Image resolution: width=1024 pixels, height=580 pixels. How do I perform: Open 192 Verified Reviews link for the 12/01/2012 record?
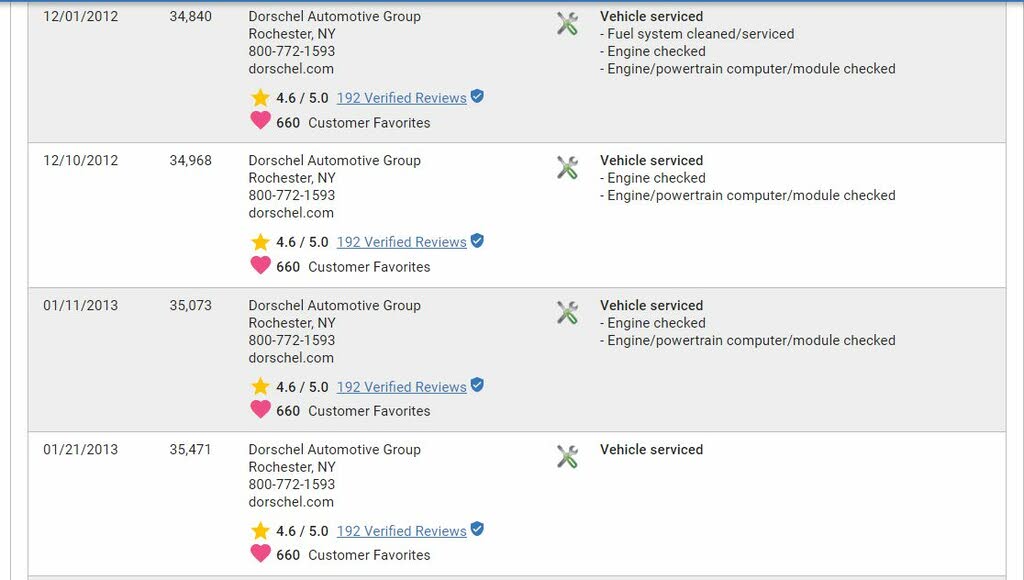pos(402,98)
